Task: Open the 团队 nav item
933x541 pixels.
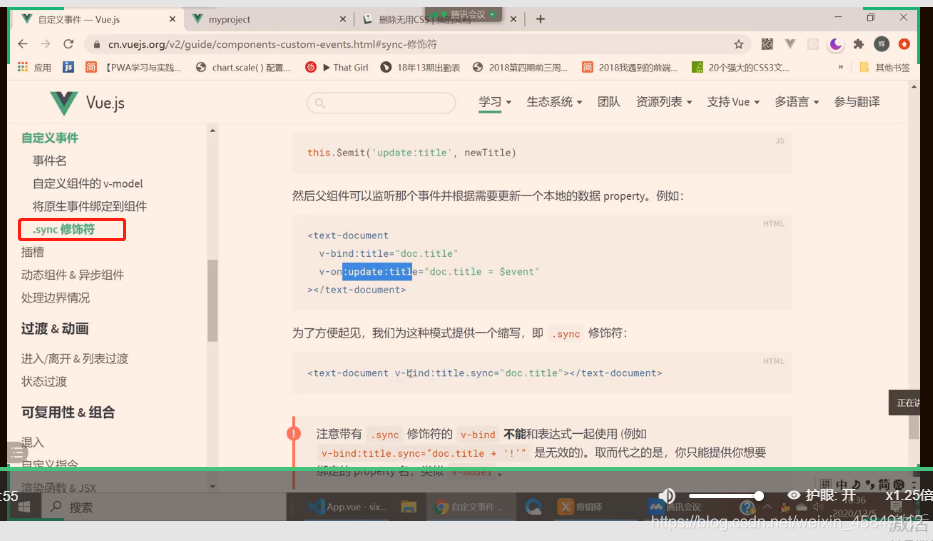Action: 609,102
